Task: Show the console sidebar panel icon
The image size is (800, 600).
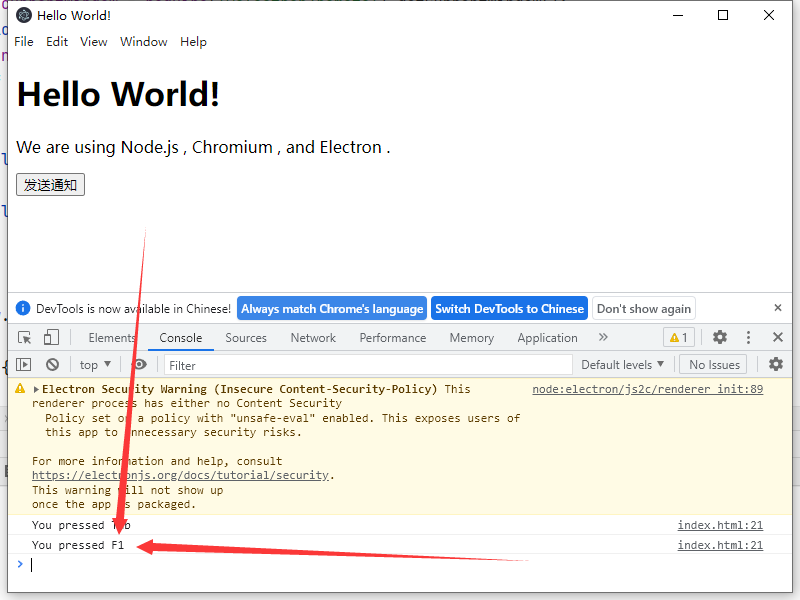Action: coord(23,364)
